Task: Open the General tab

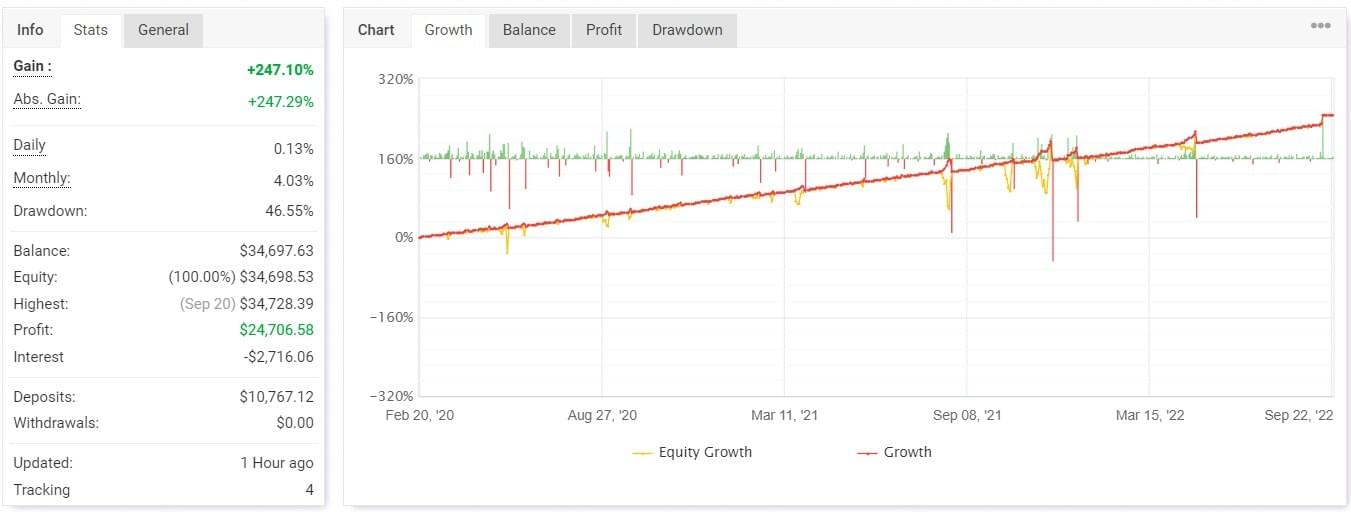Action: click(163, 30)
